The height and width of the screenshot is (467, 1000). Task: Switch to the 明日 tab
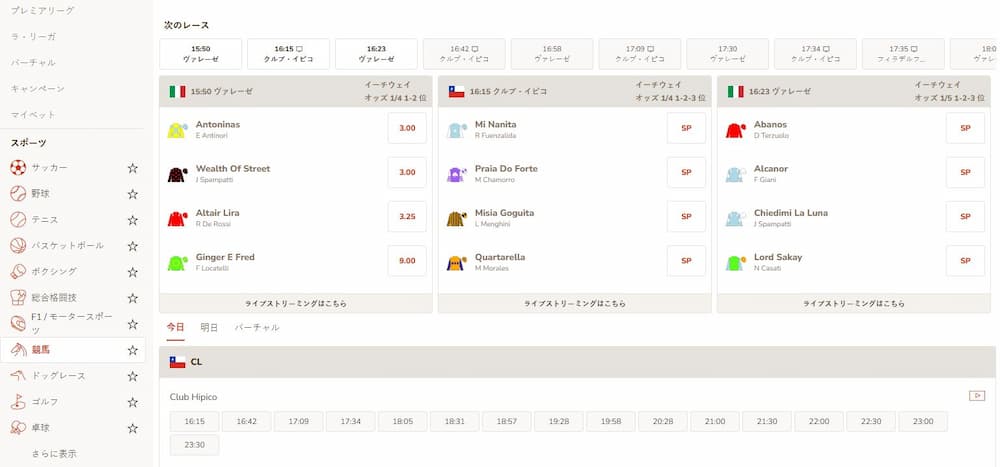click(x=209, y=328)
